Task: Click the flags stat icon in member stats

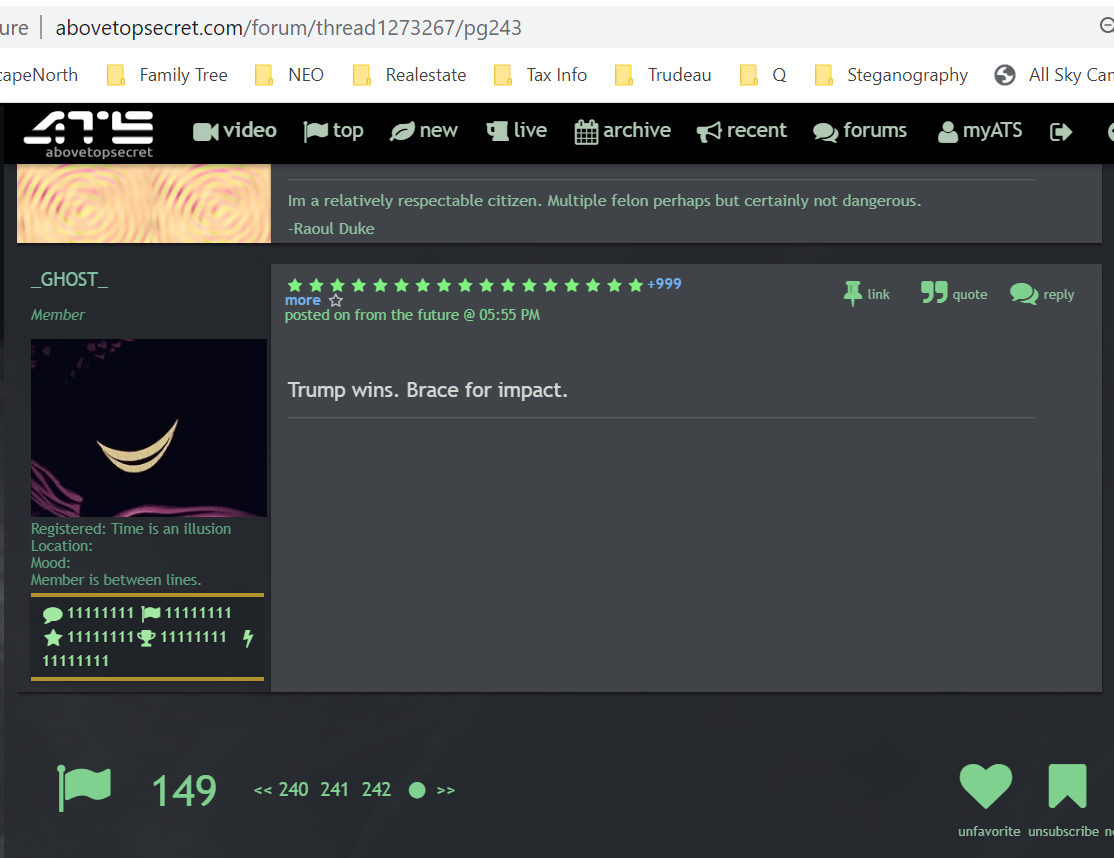Action: point(151,614)
